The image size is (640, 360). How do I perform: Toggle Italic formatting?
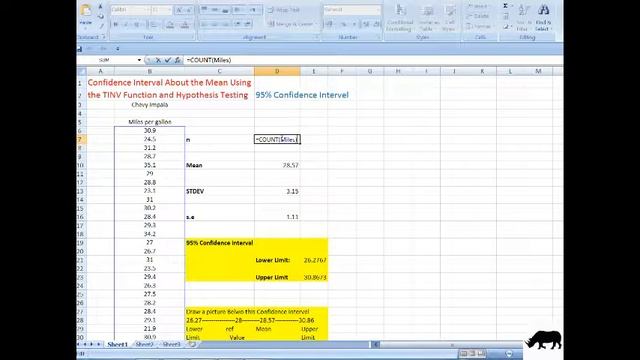(x=126, y=25)
